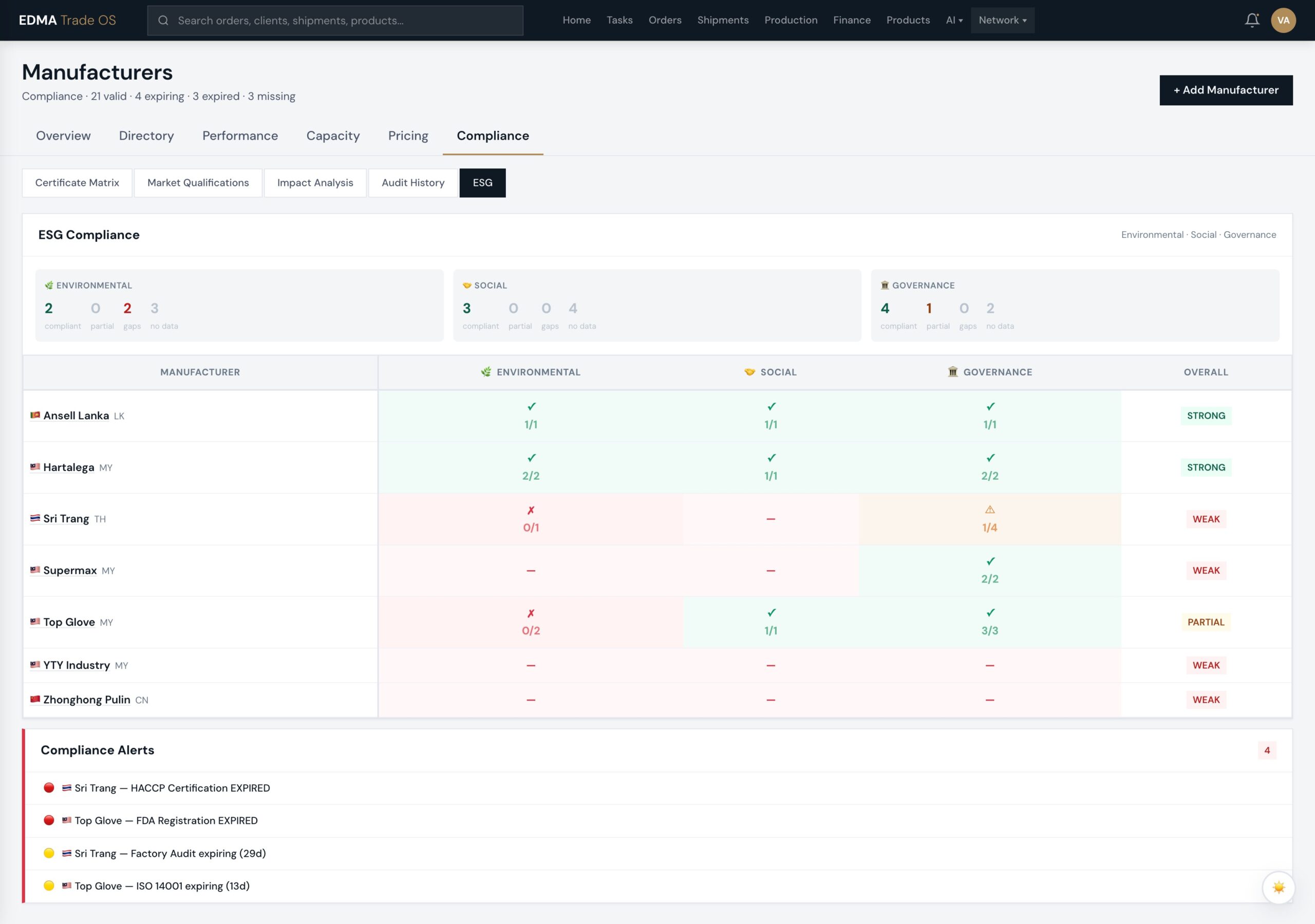Select the Compliance tab
This screenshot has width=1315, height=924.
coord(493,136)
